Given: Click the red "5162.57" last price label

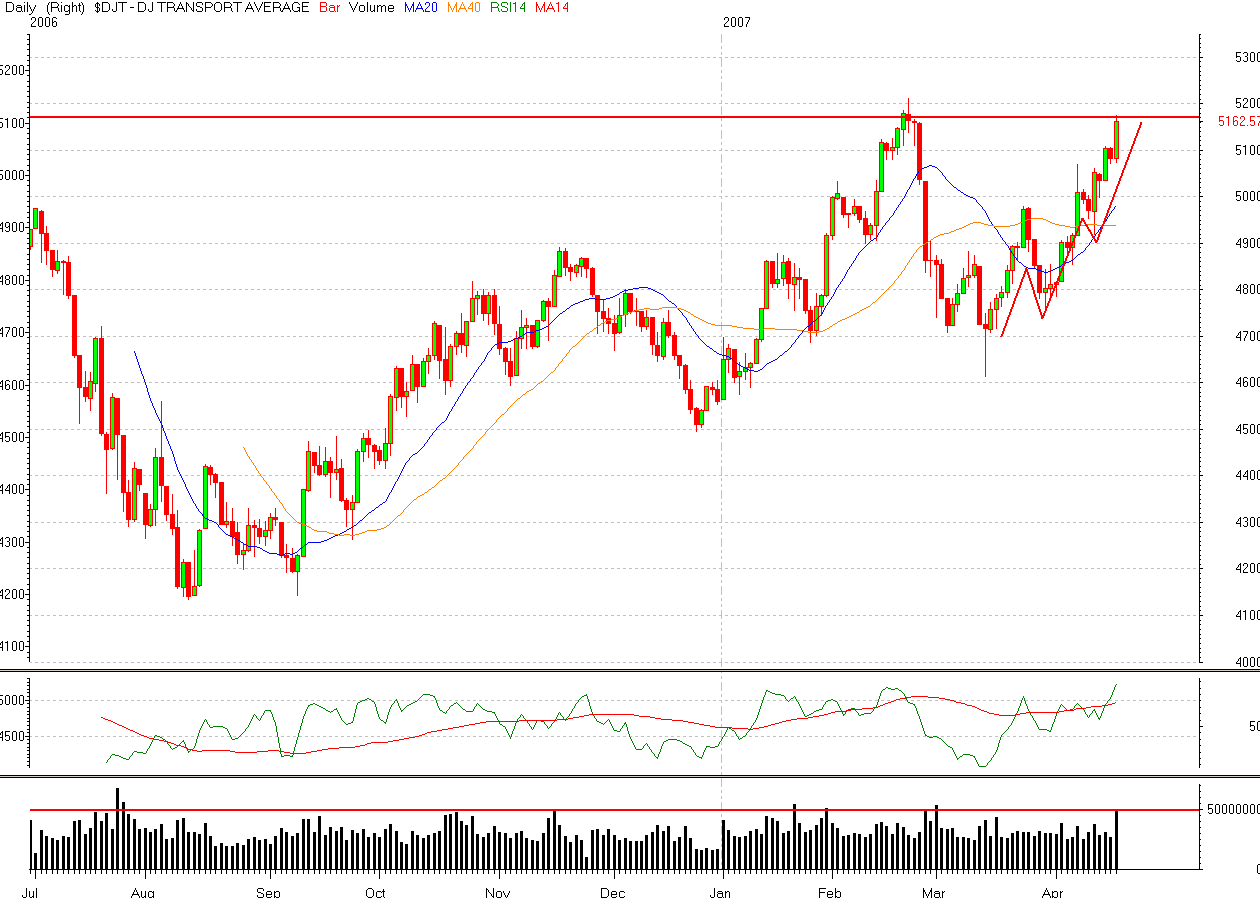Looking at the screenshot, I should coord(1238,122).
